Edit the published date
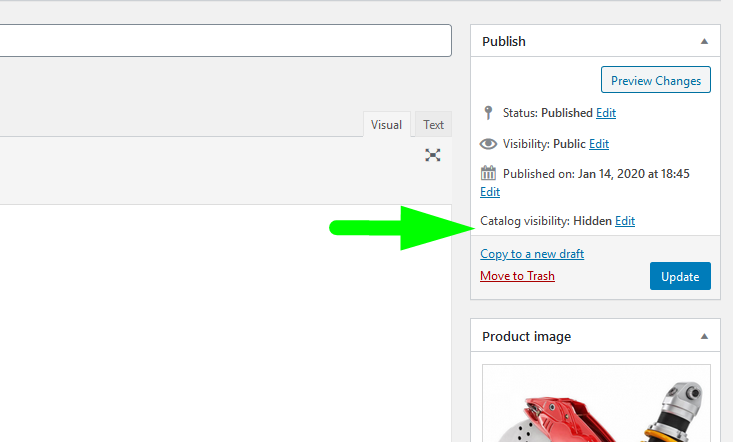This screenshot has height=442, width=733. point(490,192)
